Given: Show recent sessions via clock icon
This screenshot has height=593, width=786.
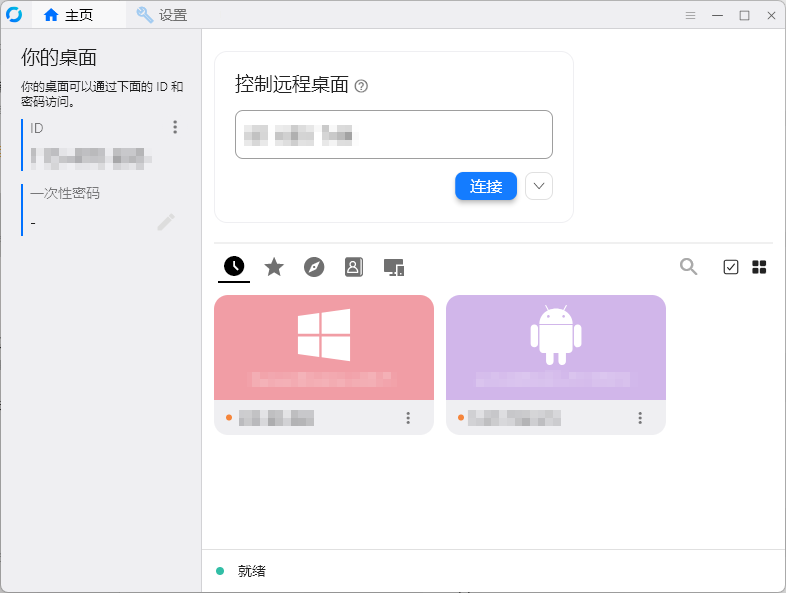Looking at the screenshot, I should click(x=234, y=266).
